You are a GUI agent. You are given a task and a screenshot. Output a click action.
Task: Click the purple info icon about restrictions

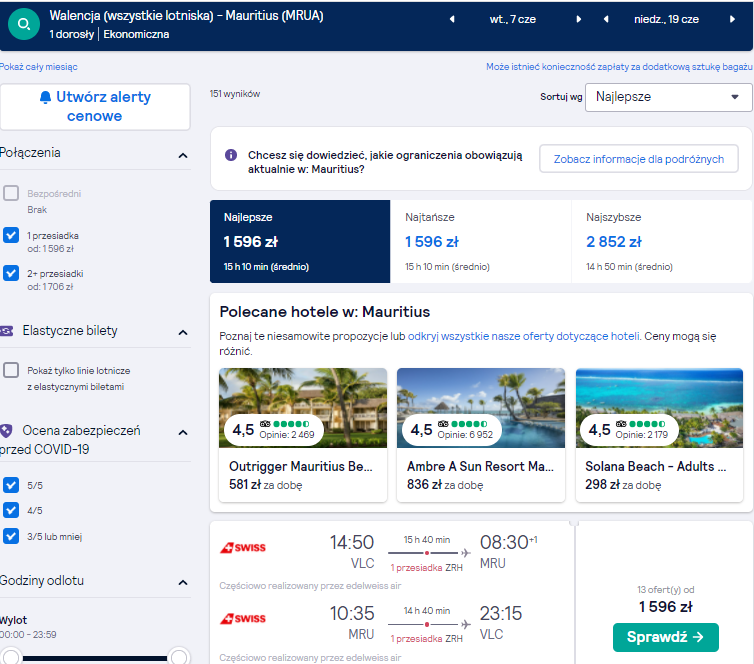(231, 155)
